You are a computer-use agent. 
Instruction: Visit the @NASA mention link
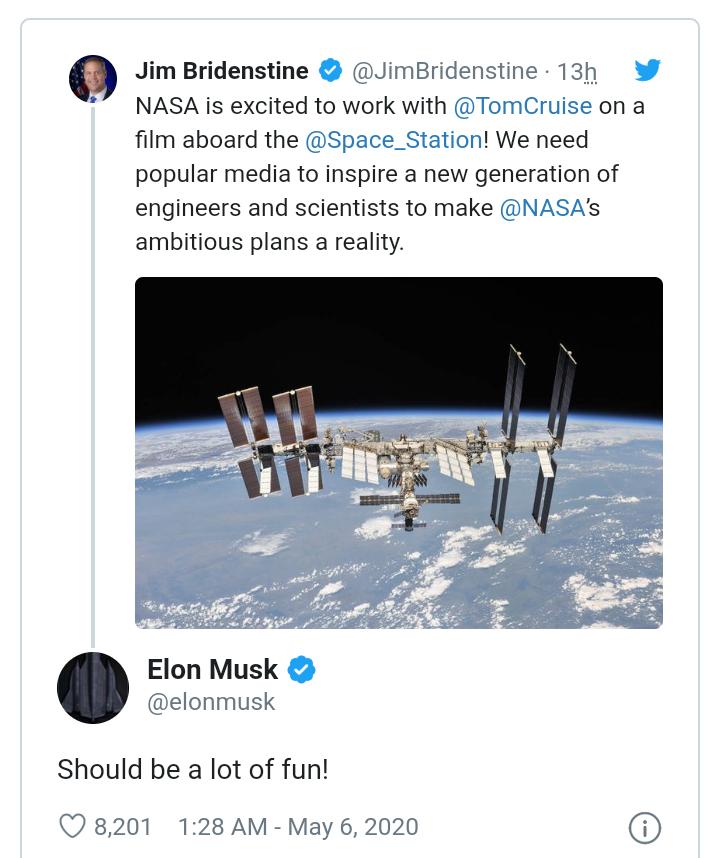point(541,208)
